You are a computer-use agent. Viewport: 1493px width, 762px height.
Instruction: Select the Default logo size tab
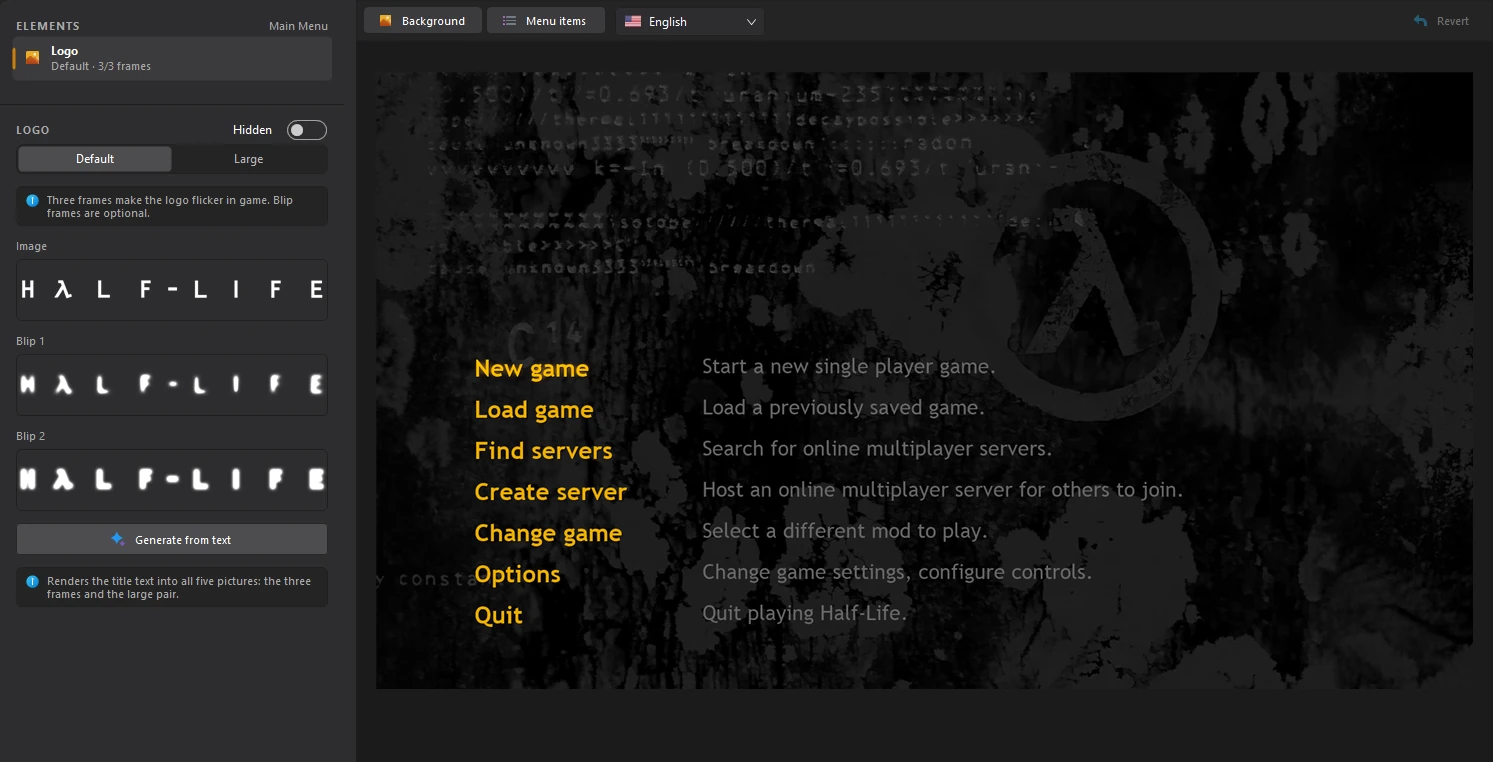coord(95,159)
